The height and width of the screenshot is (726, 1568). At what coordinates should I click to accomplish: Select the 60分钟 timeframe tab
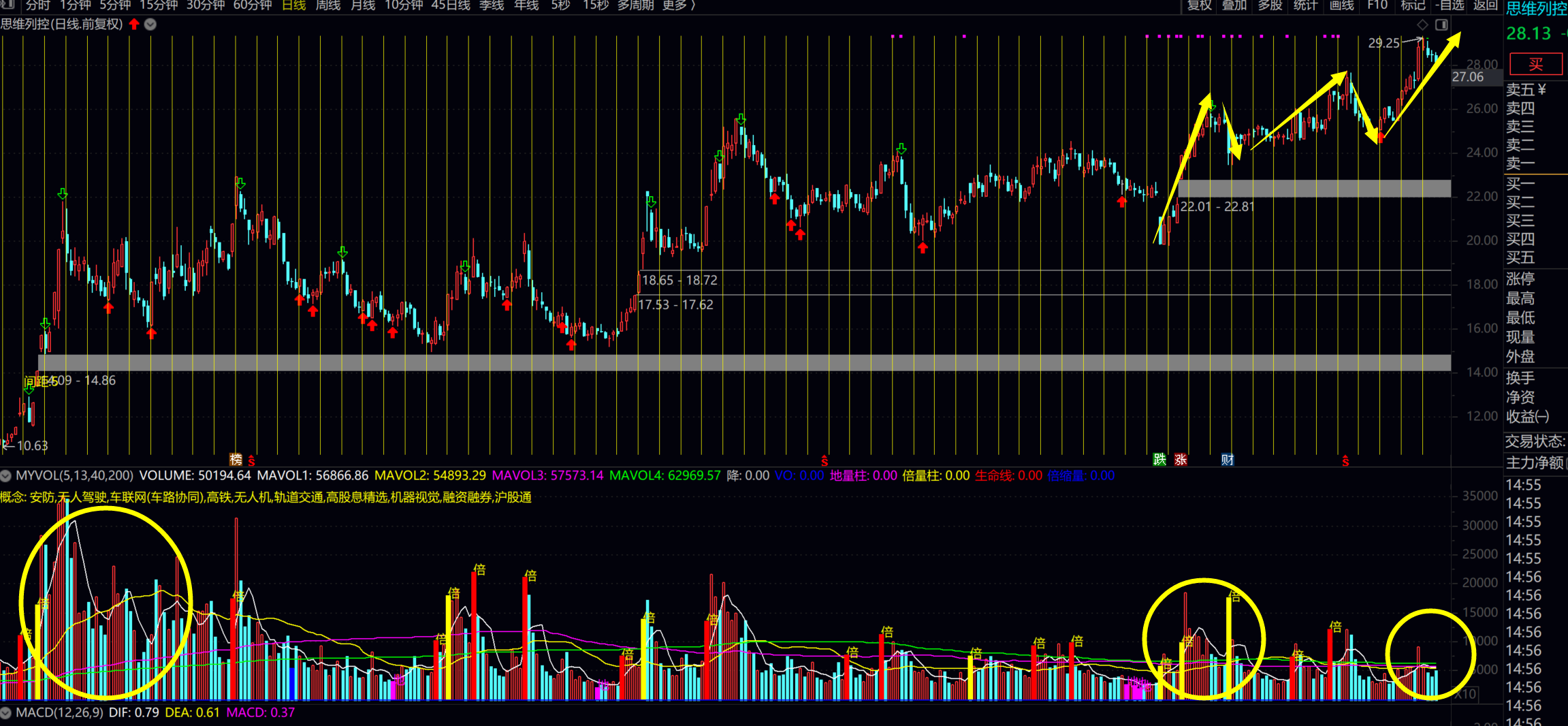tap(252, 5)
